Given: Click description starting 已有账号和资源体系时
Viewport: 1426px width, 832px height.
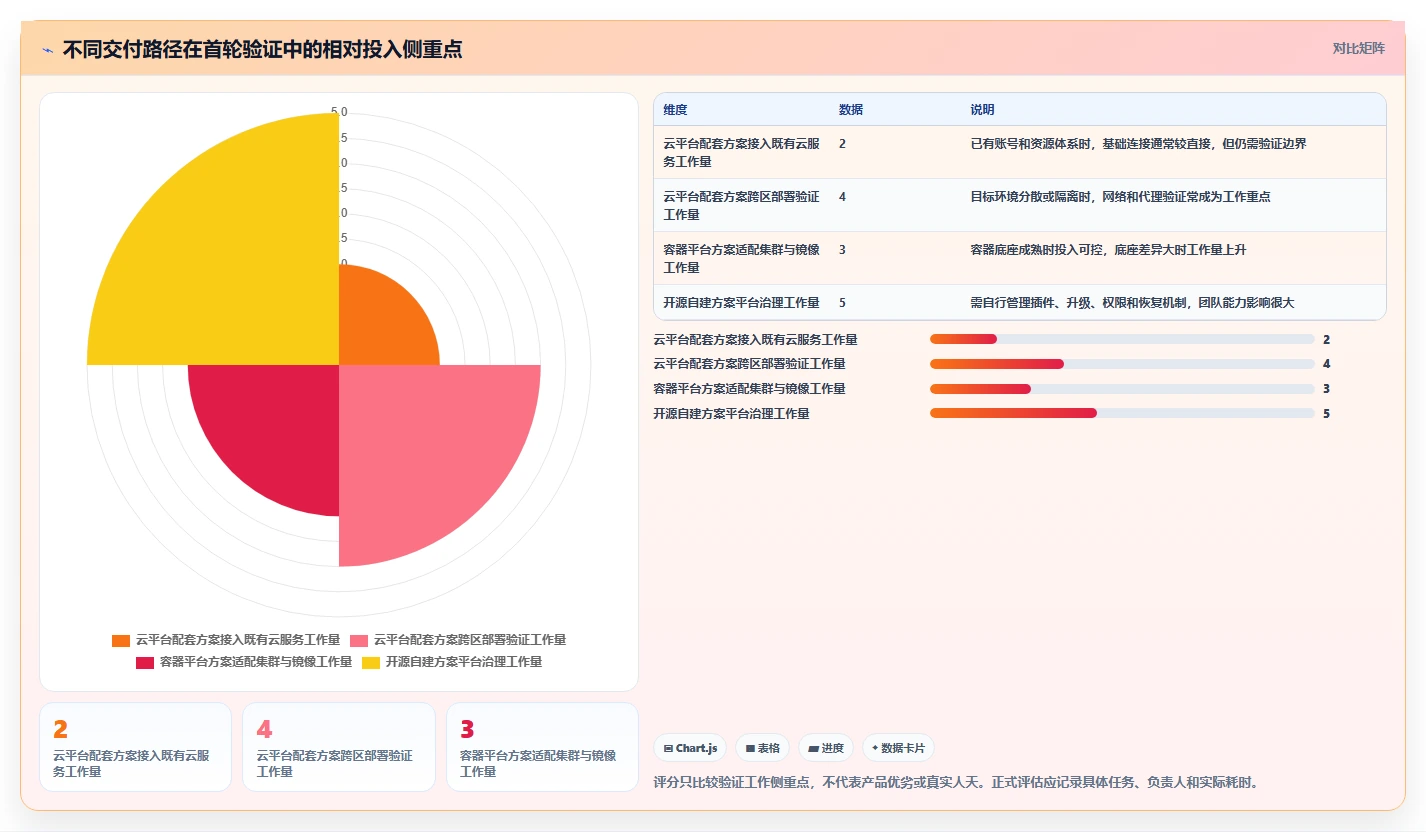Looking at the screenshot, I should pyautogui.click(x=1138, y=144).
